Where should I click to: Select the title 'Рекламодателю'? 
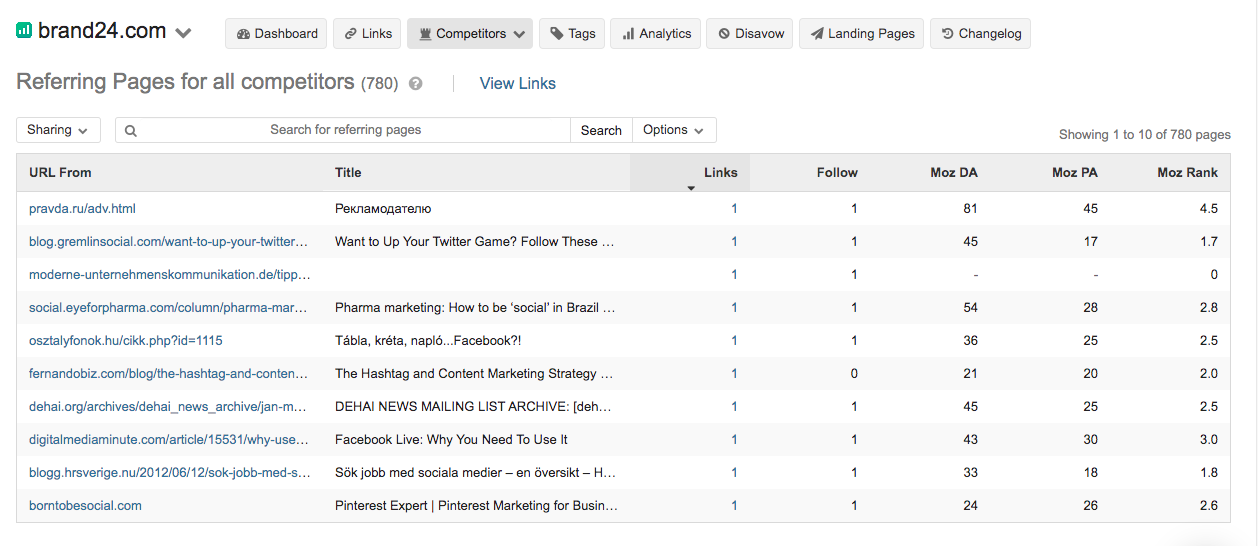[383, 209]
